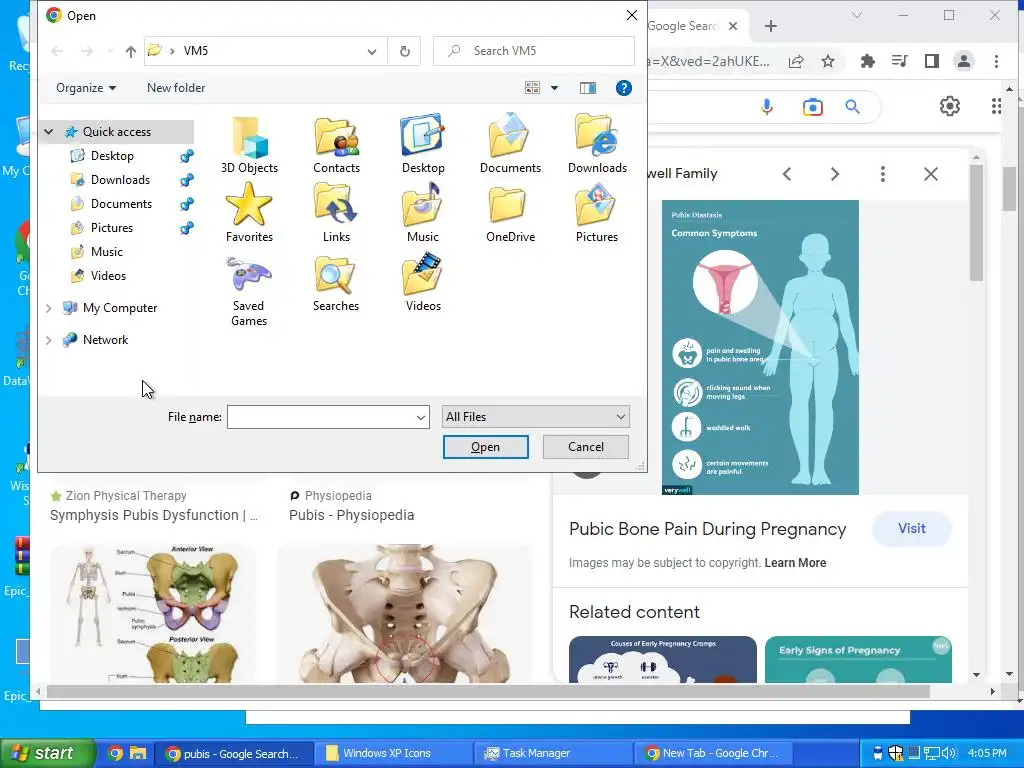This screenshot has height=768, width=1024.
Task: Click the Pubis Diastasis preview image
Action: tap(760, 347)
